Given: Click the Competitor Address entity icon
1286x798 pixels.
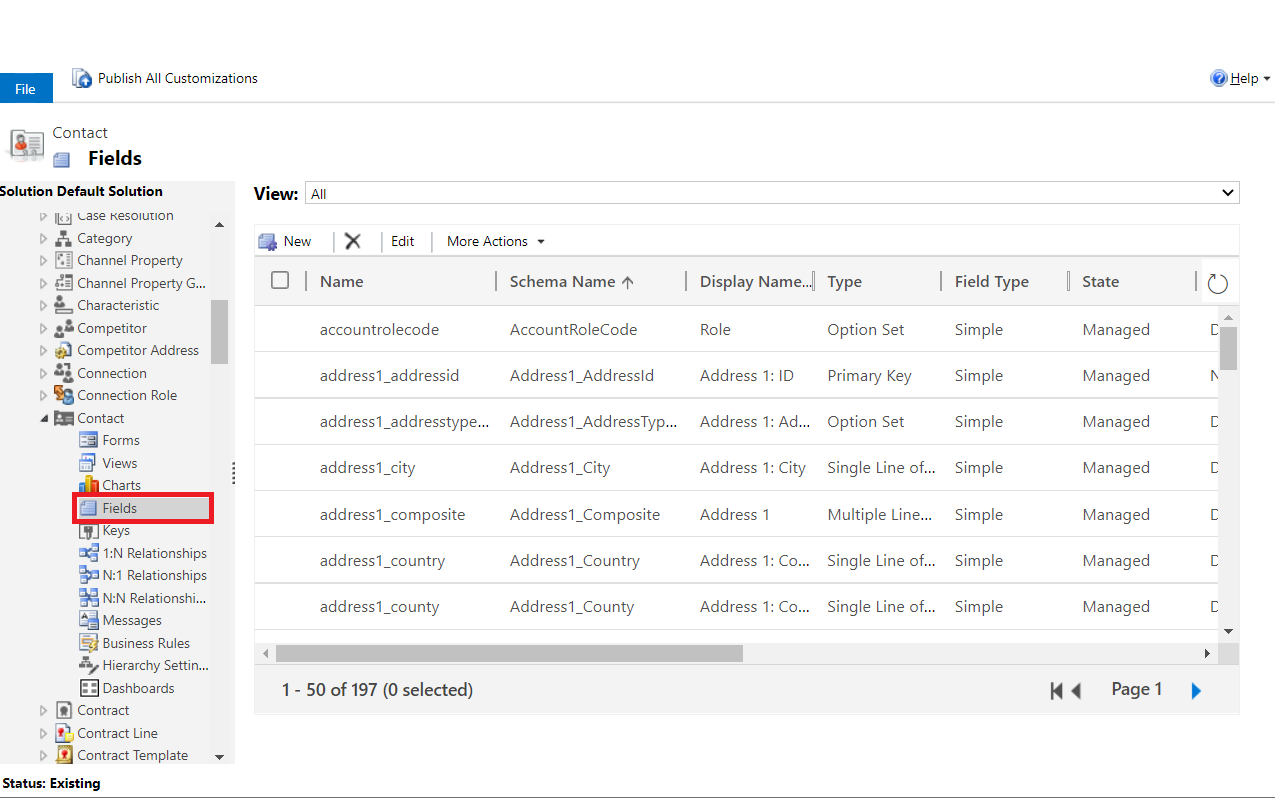Looking at the screenshot, I should pos(63,350).
